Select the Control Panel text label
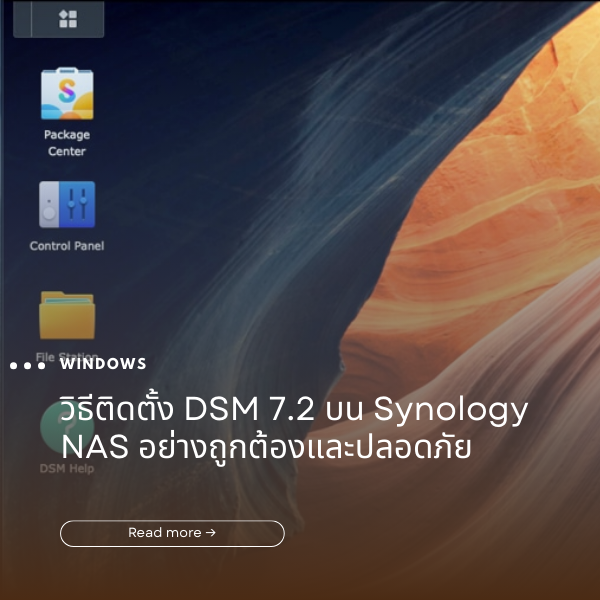 point(67,246)
